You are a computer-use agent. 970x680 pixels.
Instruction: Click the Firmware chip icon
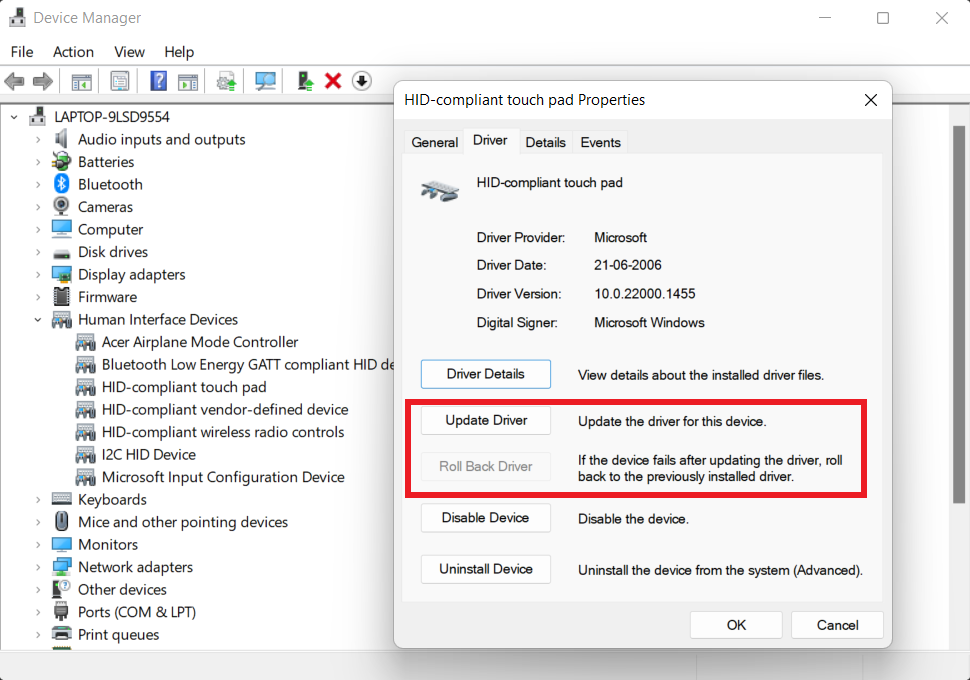pyautogui.click(x=61, y=296)
